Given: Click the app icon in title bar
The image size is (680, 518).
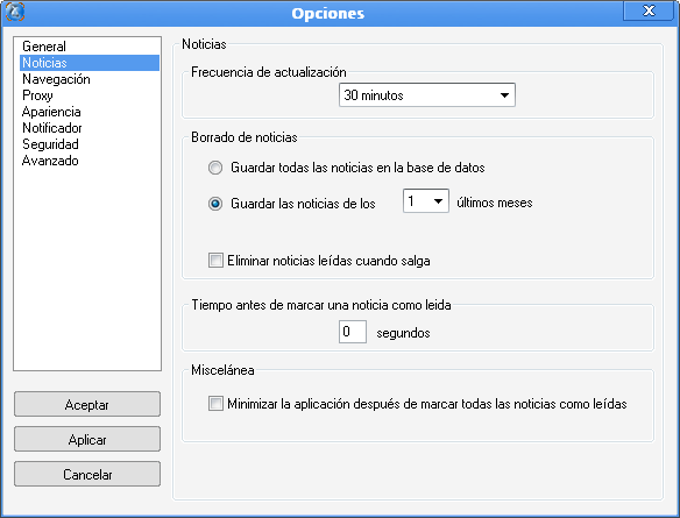Looking at the screenshot, I should (14, 12).
